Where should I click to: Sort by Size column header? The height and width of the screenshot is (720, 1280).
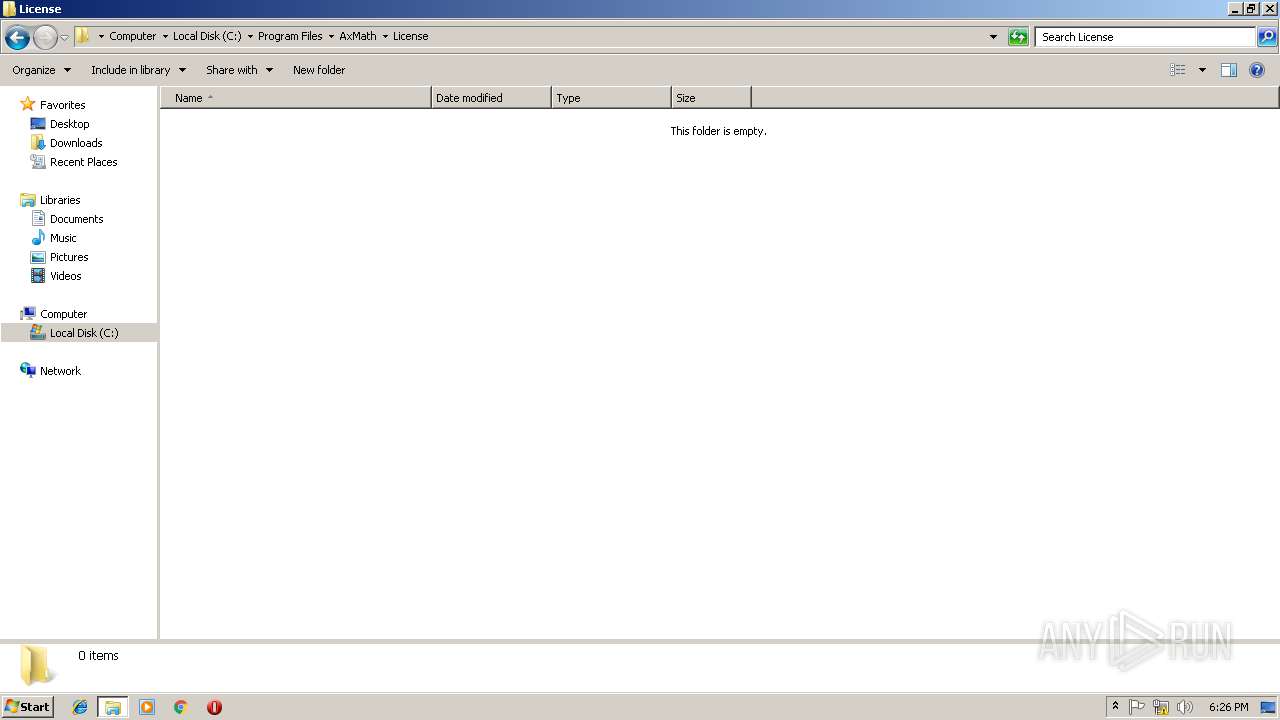coord(711,98)
